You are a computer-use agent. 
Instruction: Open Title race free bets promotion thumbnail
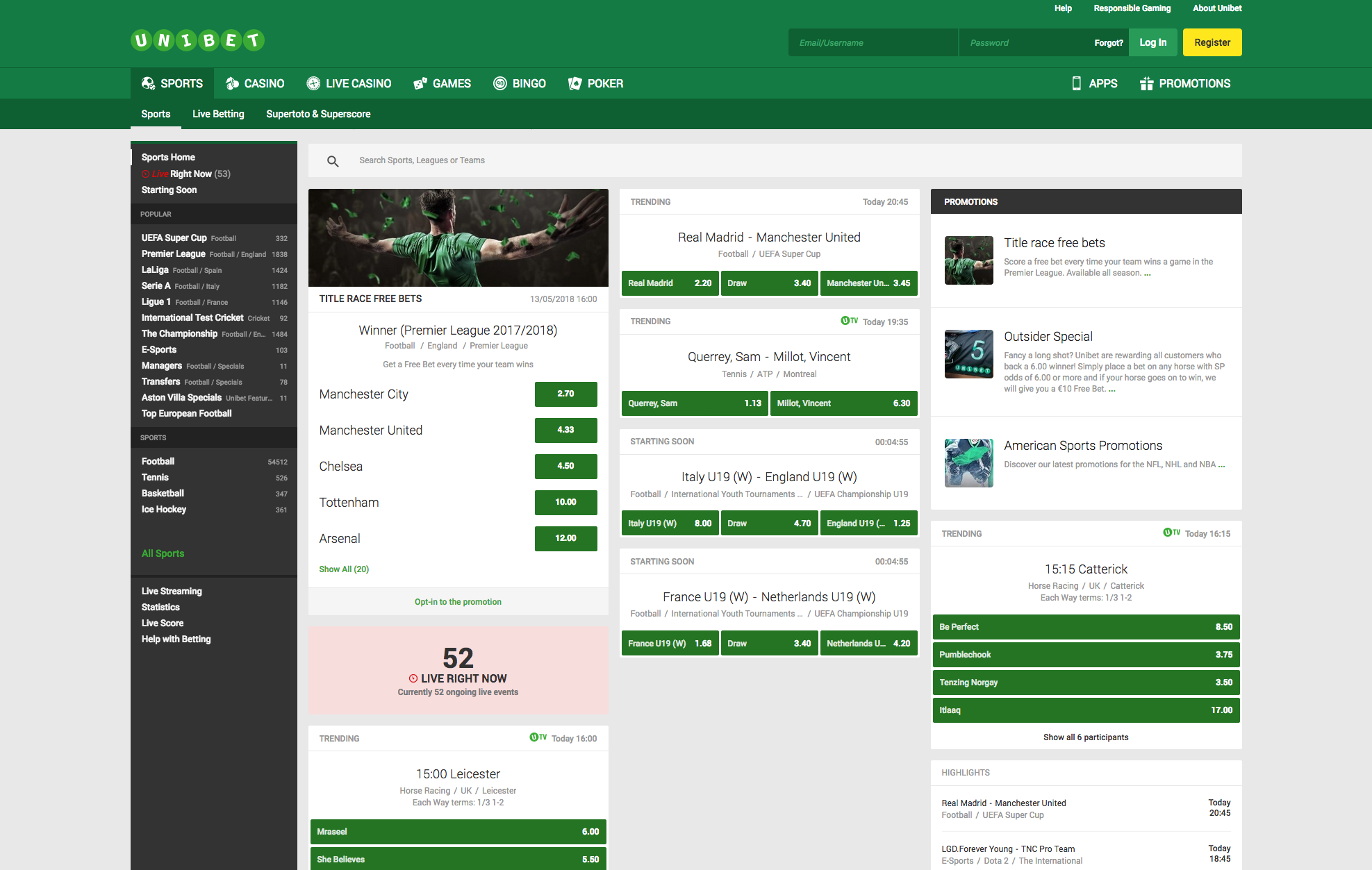(969, 260)
